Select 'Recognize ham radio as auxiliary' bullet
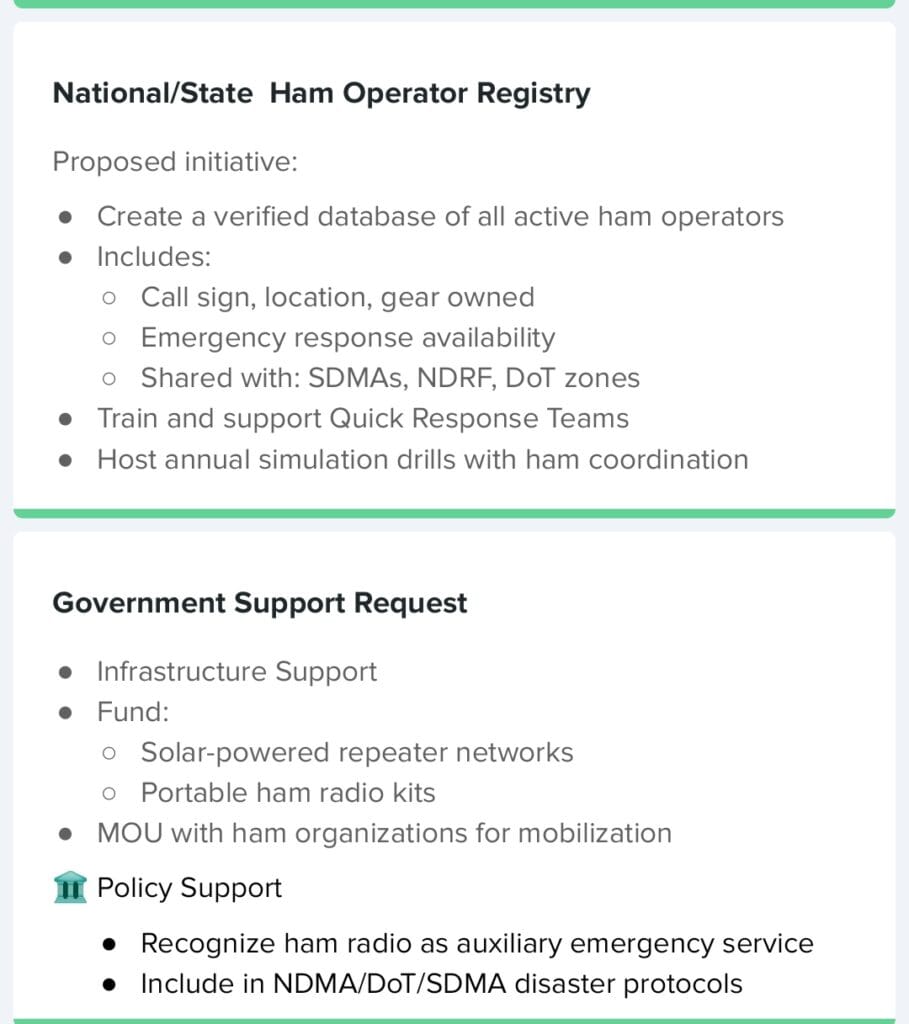This screenshot has height=1024, width=909. [x=477, y=944]
